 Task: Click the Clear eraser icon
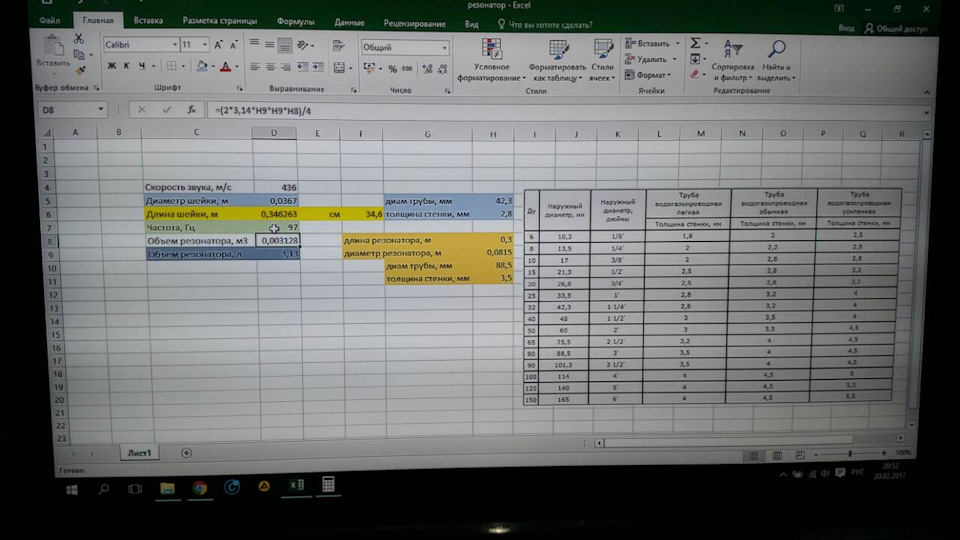694,74
